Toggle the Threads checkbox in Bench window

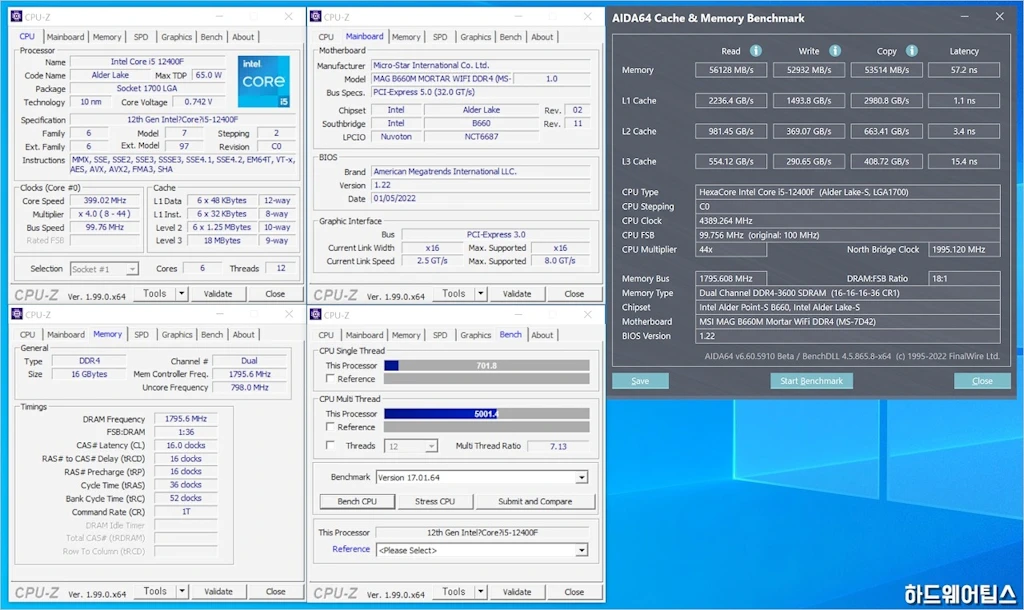pyautogui.click(x=330, y=445)
